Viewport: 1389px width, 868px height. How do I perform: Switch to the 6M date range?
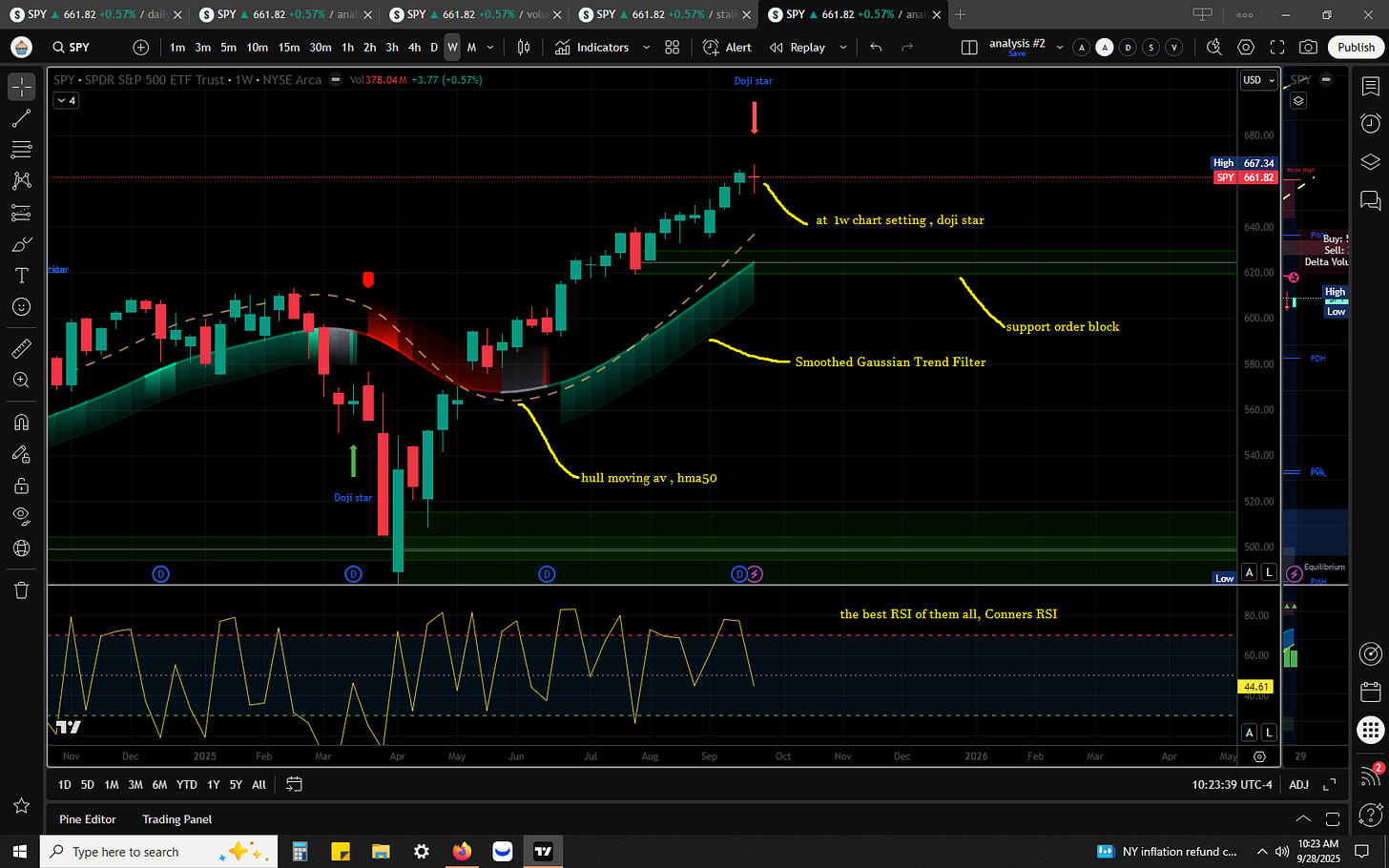(x=159, y=785)
